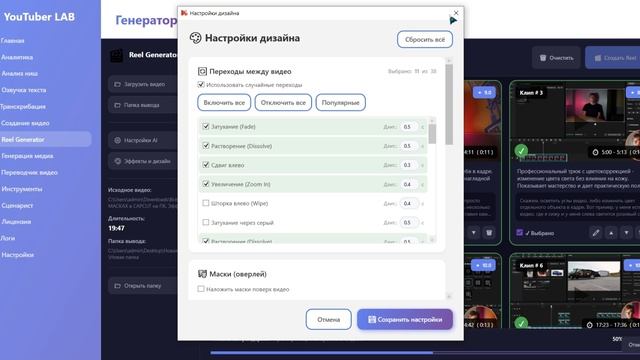Viewport: 640px width, 360px height.
Task: Click the pencil edit icon on Клип # 3
Action: coord(596,233)
